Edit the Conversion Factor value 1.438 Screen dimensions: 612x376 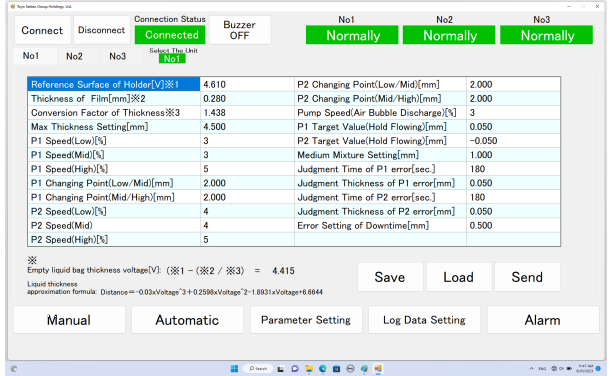247,112
